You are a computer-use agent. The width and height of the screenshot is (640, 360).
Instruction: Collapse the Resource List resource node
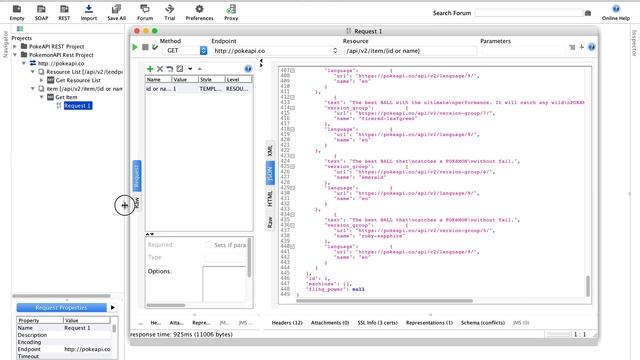[x=33, y=72]
